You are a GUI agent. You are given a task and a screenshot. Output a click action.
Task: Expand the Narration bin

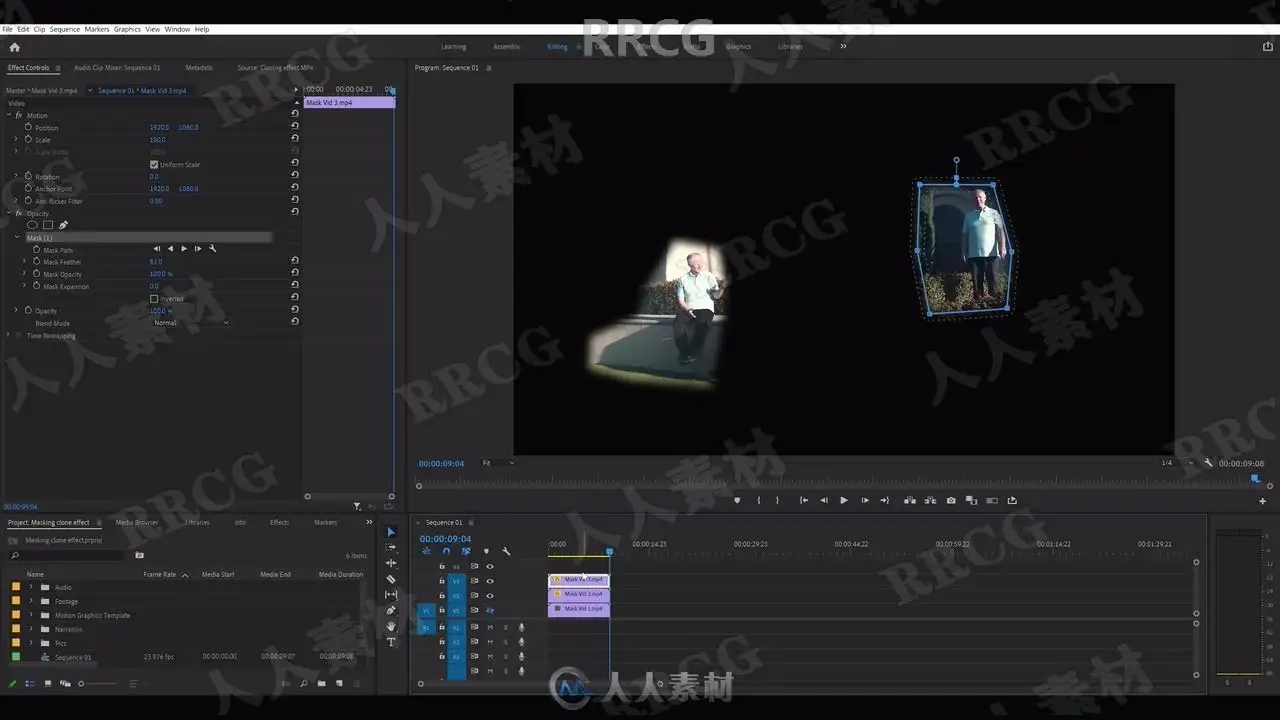point(31,629)
